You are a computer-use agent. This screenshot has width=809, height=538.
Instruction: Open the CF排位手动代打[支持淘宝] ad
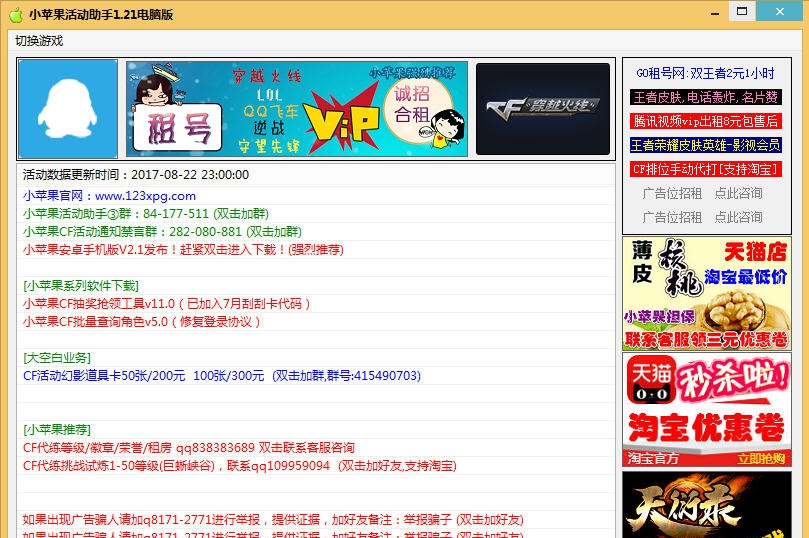(x=705, y=169)
